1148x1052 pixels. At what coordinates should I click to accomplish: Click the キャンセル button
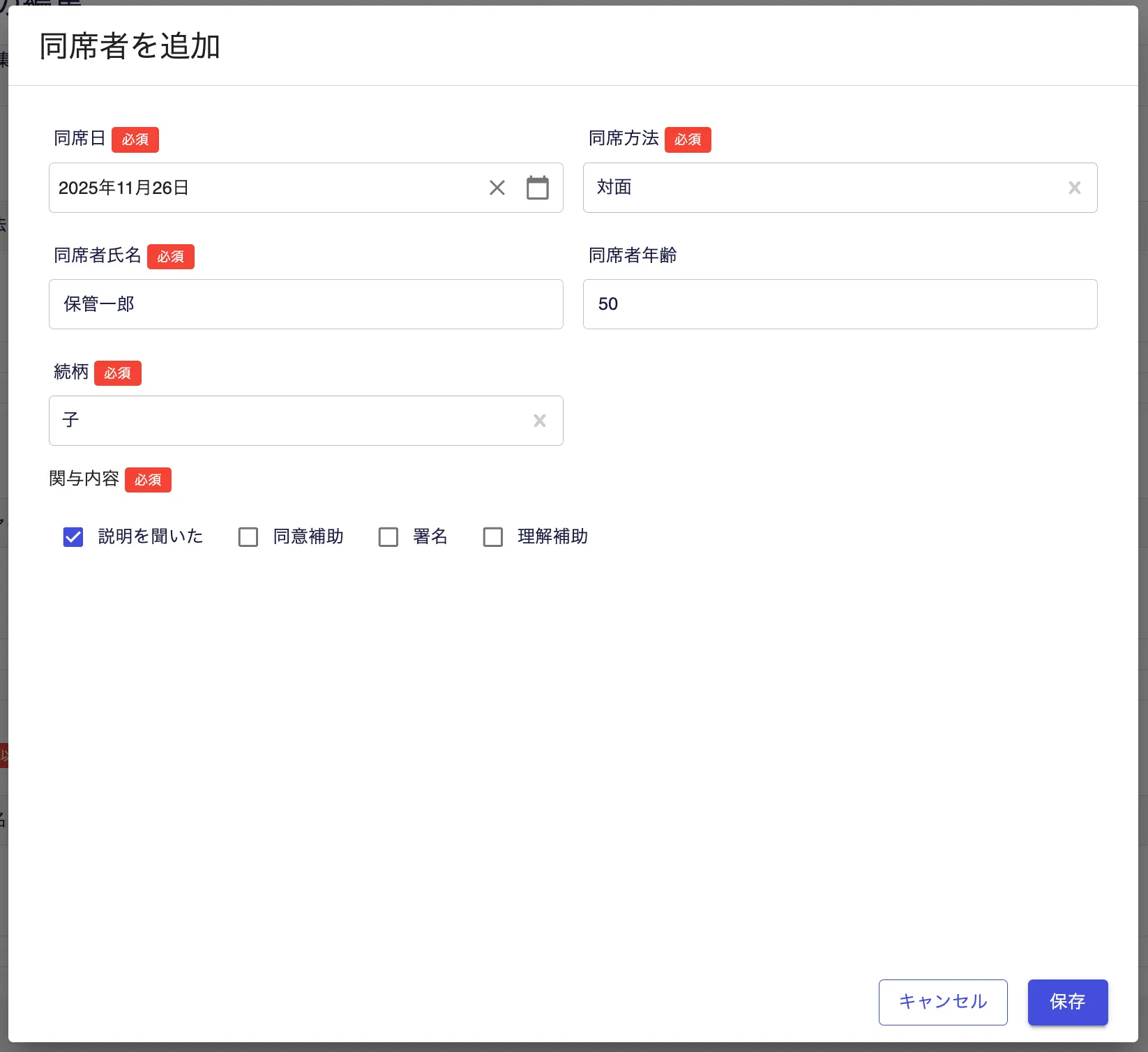click(x=942, y=1002)
